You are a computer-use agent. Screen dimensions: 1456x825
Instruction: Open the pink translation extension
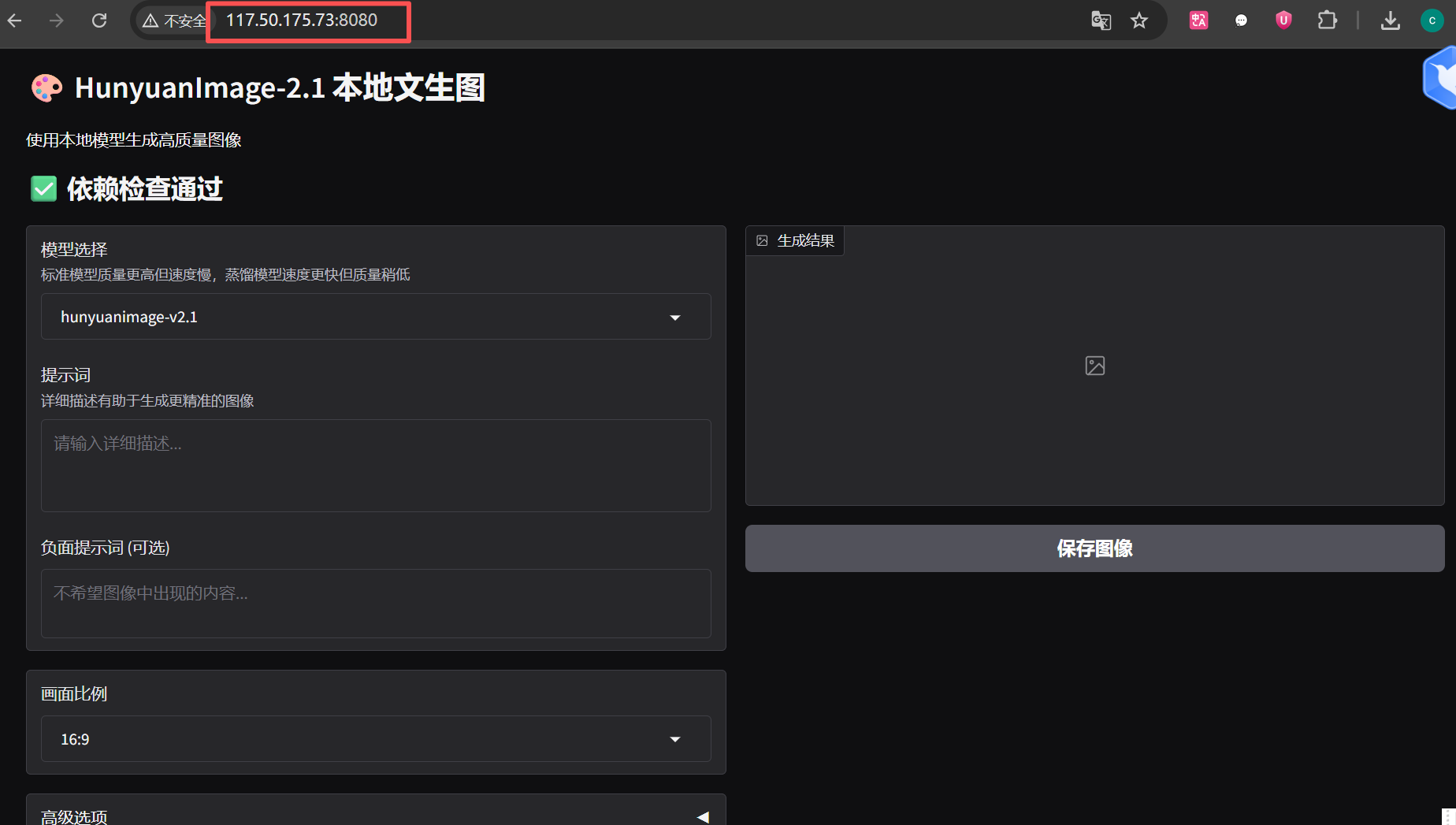tap(1198, 20)
